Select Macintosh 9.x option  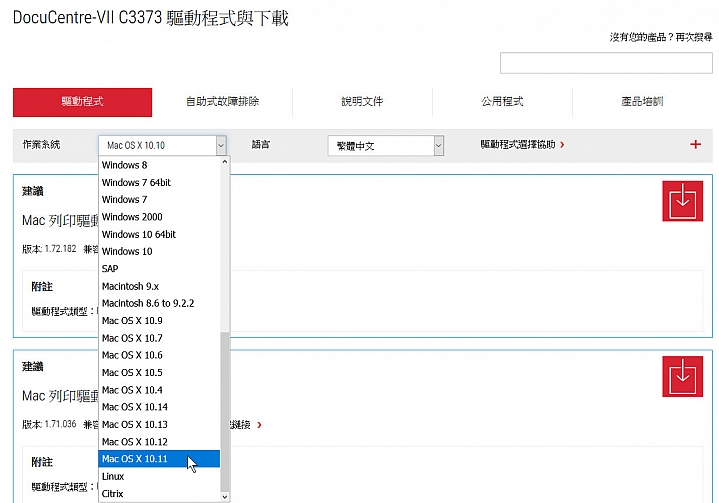pyautogui.click(x=159, y=286)
